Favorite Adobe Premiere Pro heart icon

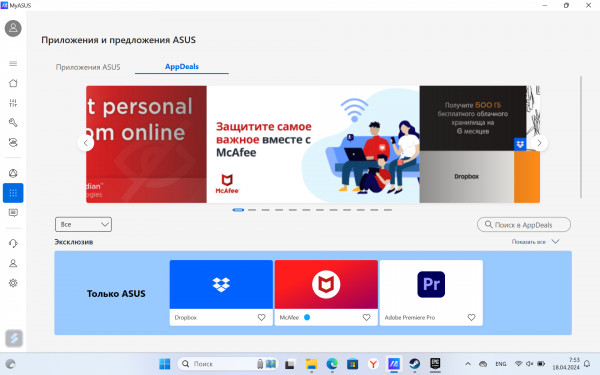471,317
